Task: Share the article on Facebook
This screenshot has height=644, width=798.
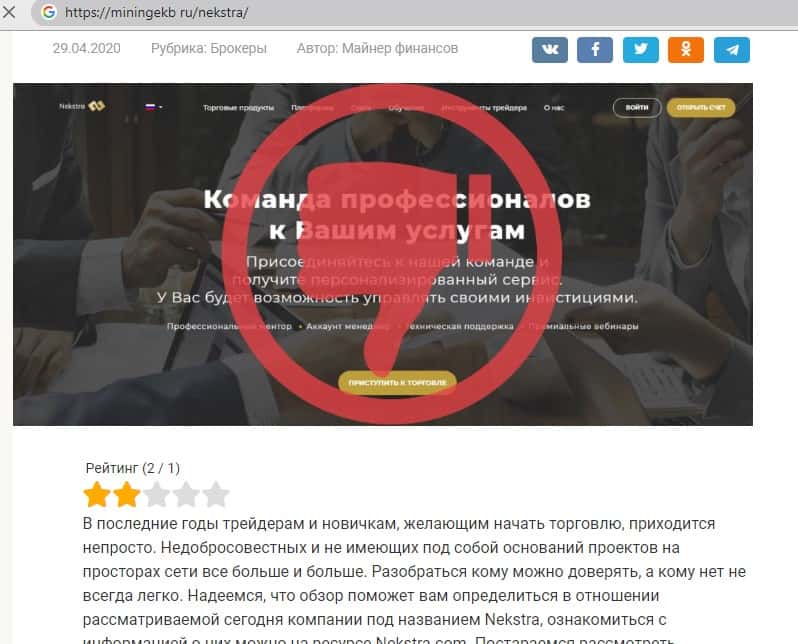Action: click(x=595, y=50)
